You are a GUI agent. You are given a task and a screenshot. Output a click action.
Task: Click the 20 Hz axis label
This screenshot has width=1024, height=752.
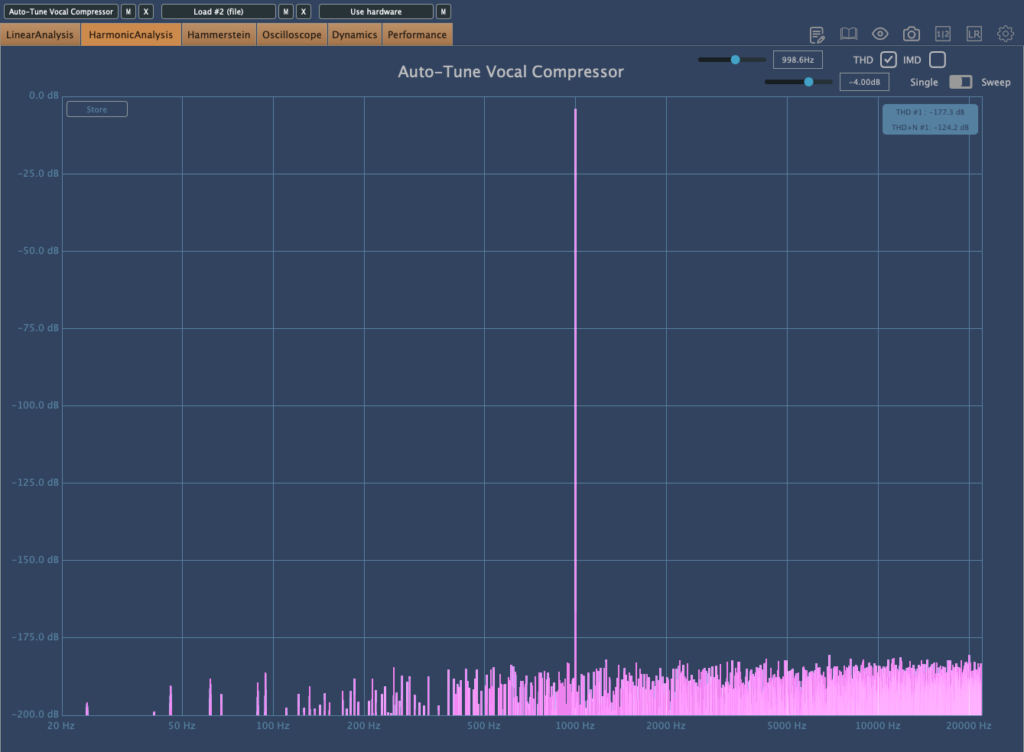61,726
